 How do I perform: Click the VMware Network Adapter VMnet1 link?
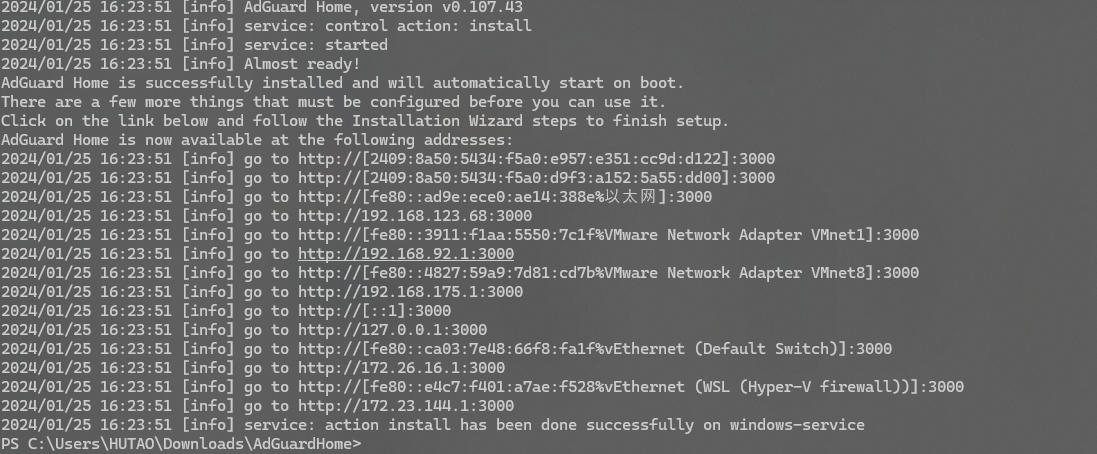tap(609, 235)
